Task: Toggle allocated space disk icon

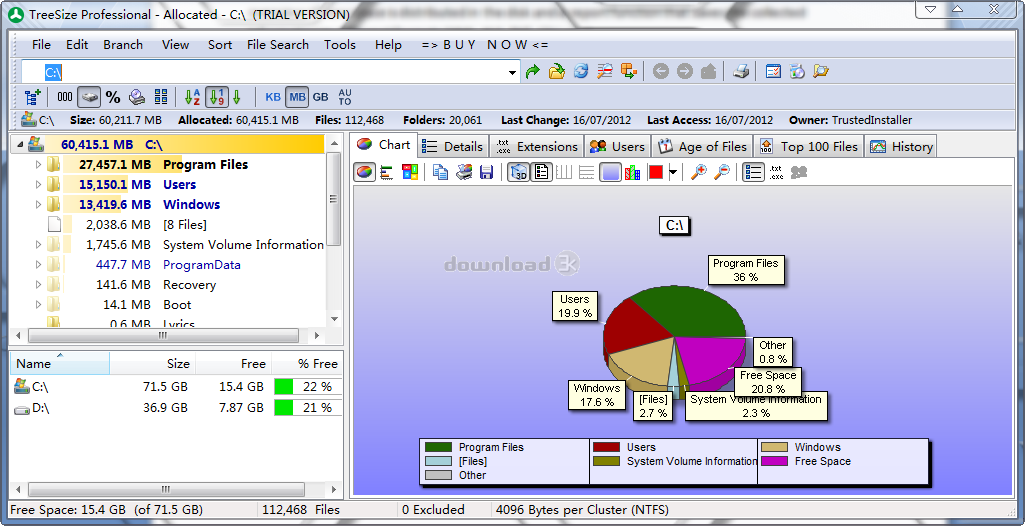Action: click(89, 97)
